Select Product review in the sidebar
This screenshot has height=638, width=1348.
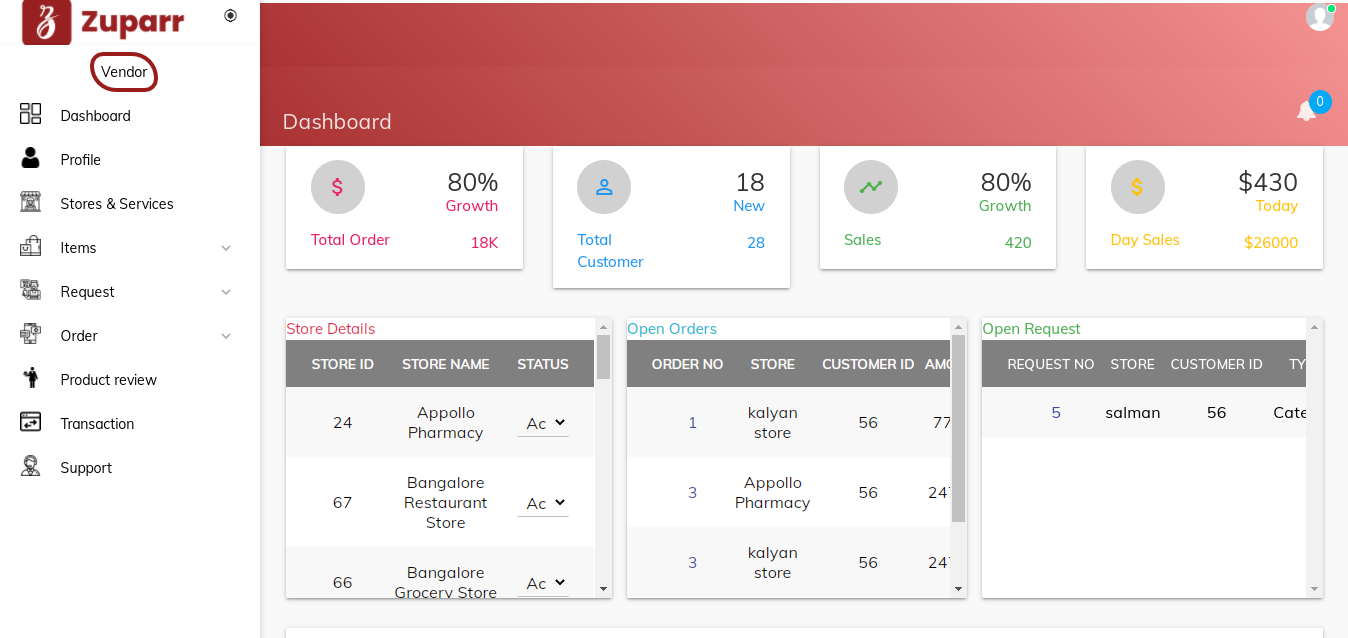[108, 380]
